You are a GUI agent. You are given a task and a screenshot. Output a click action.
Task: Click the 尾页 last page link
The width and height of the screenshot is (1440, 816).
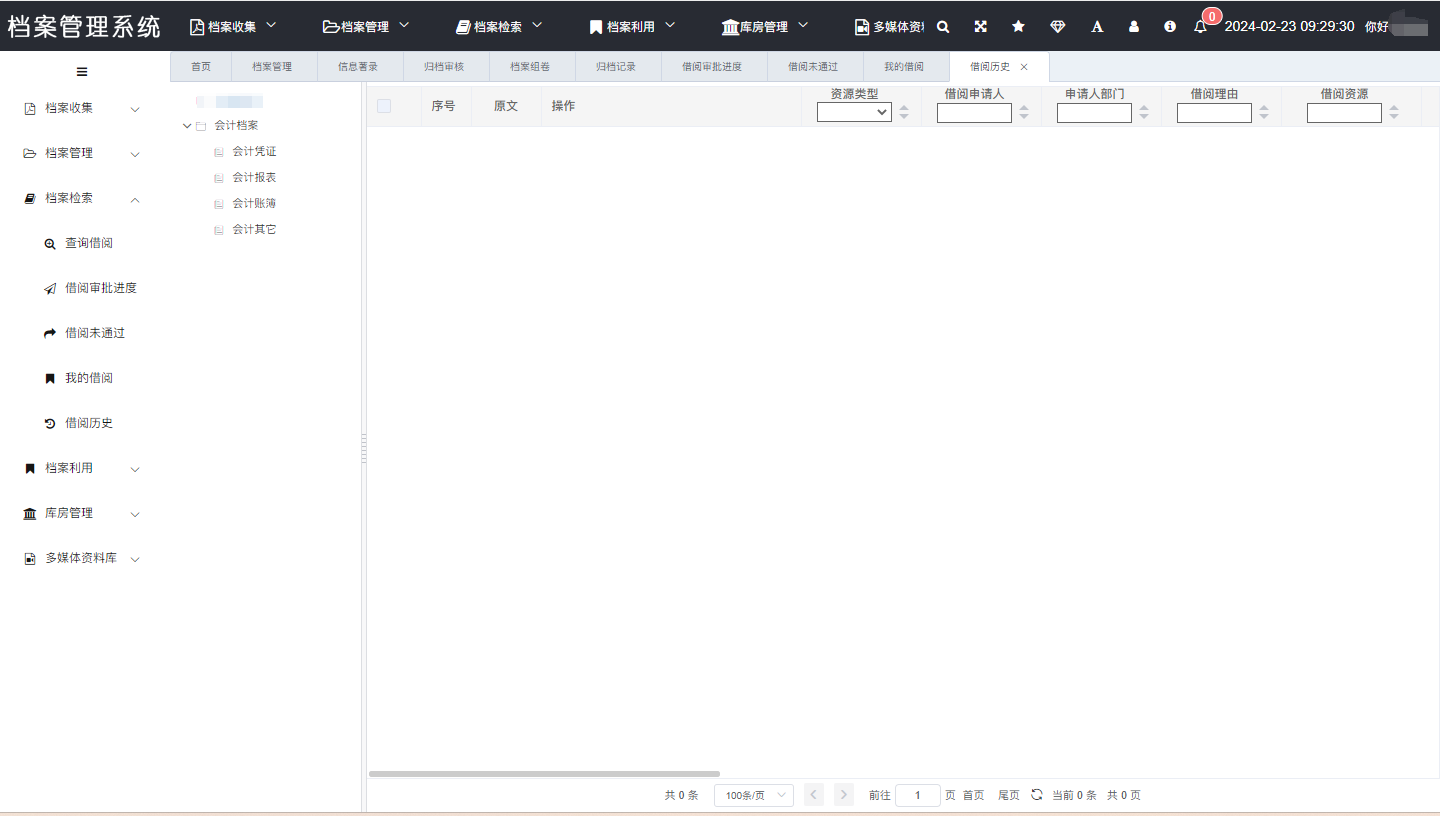(1009, 795)
